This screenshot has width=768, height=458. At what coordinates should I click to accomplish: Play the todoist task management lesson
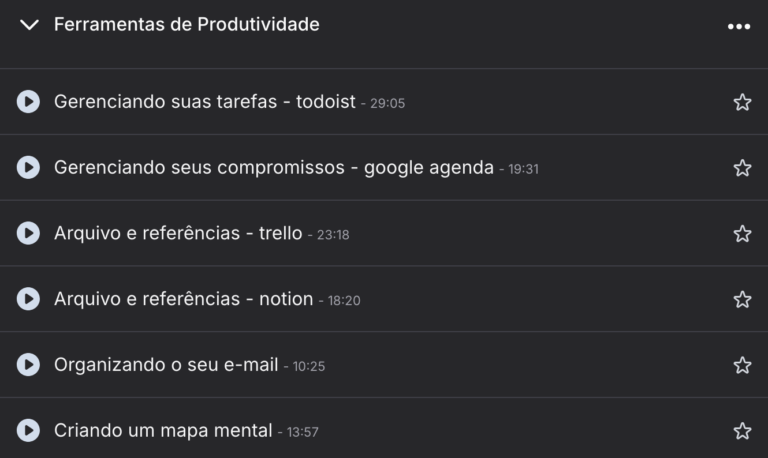tap(28, 102)
